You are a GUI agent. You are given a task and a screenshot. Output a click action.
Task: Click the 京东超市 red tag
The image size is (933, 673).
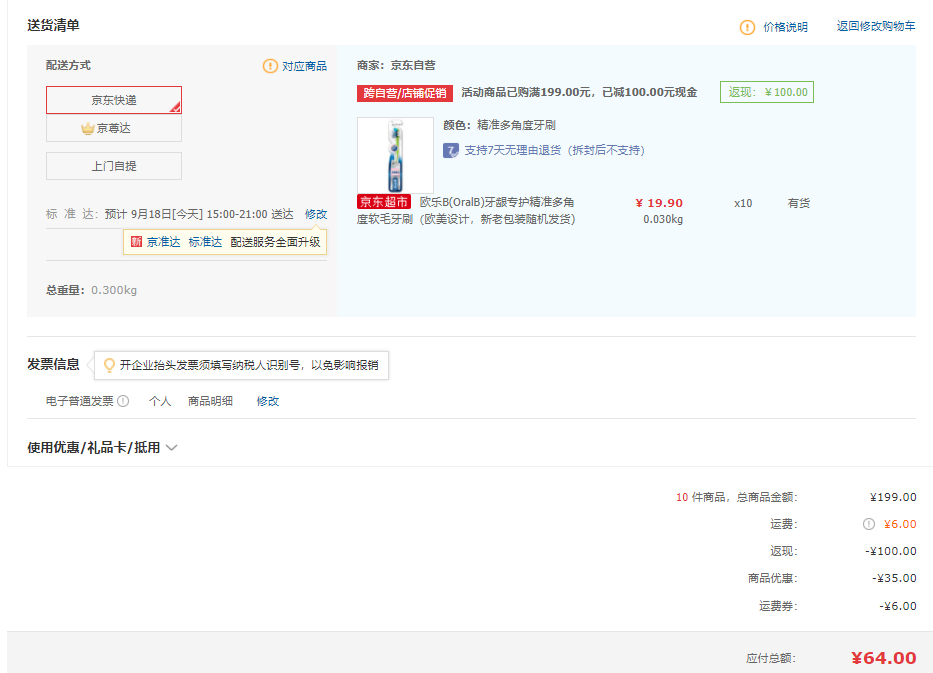384,202
